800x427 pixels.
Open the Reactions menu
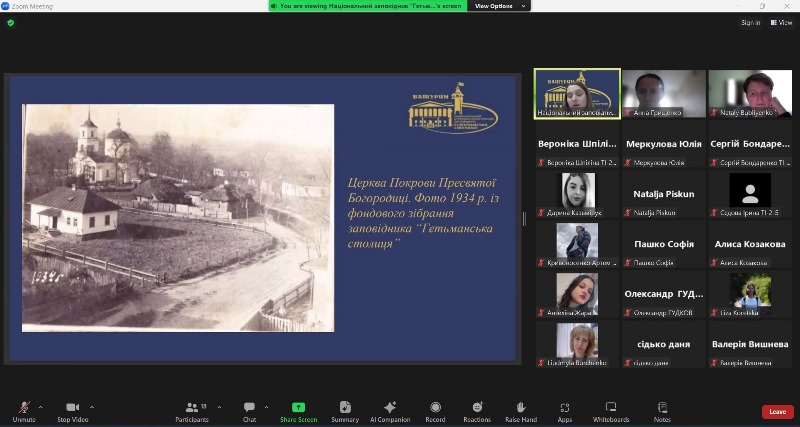477,411
